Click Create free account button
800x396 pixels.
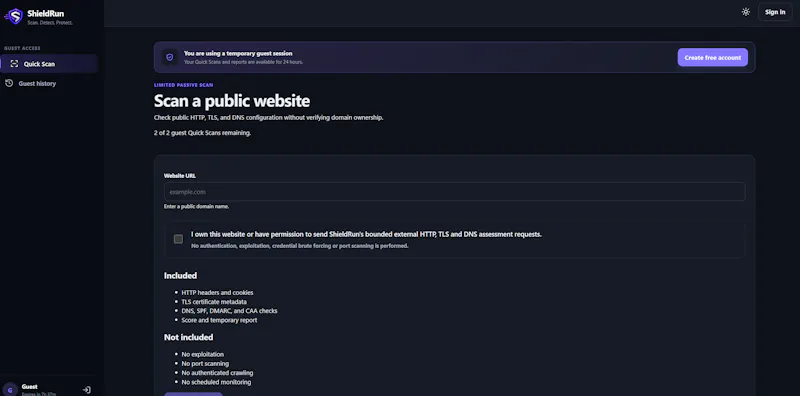coord(712,57)
